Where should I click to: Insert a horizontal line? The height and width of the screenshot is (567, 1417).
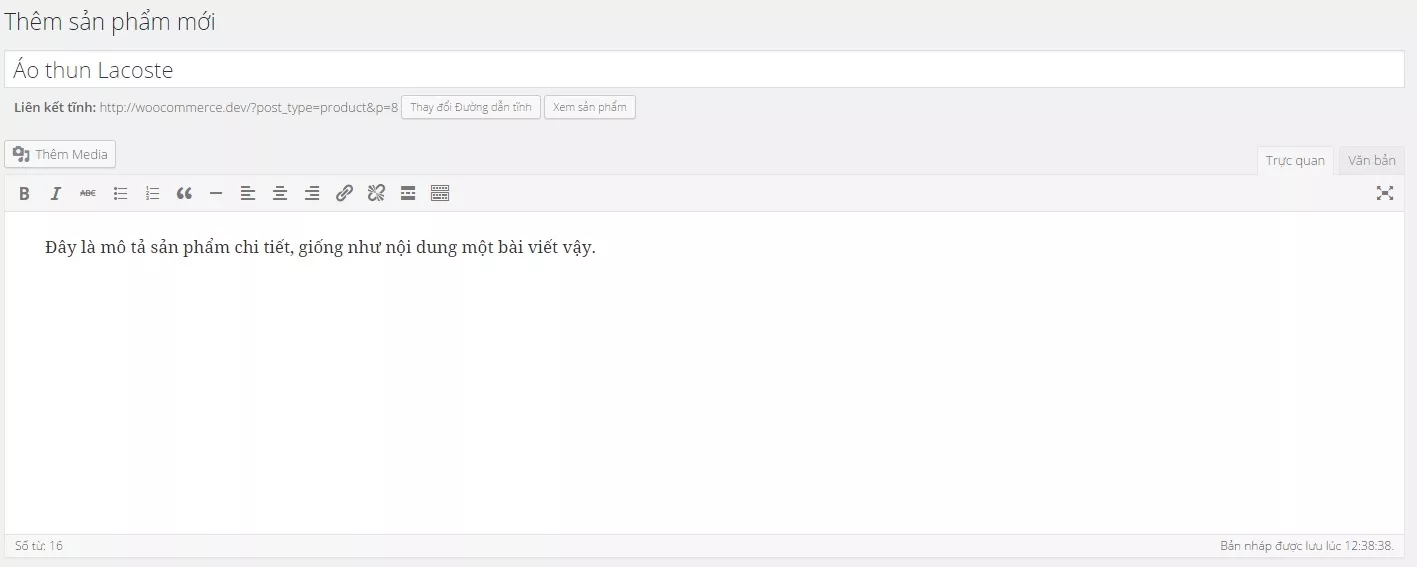point(216,194)
